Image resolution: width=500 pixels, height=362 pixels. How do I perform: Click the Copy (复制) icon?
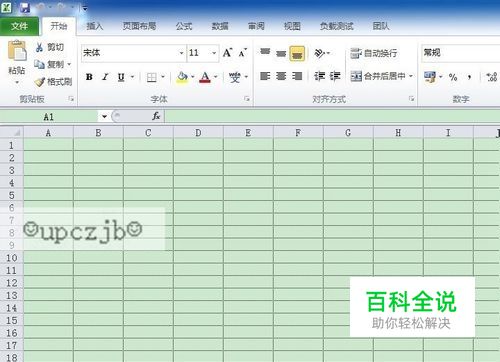coord(39,64)
